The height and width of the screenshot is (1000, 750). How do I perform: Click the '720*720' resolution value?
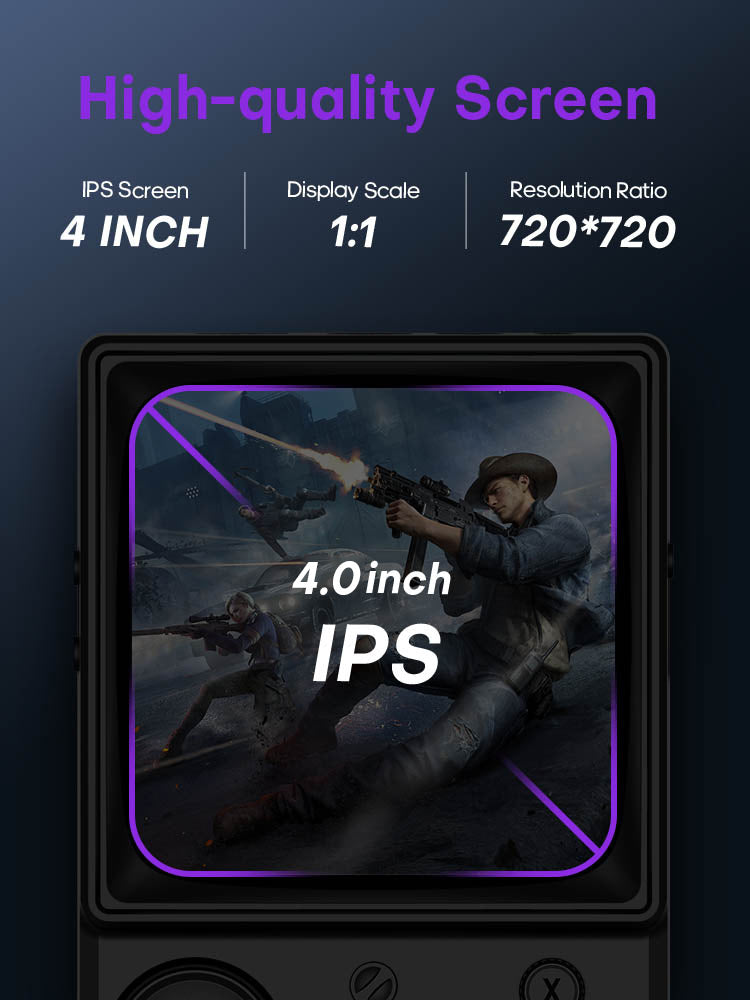[587, 230]
